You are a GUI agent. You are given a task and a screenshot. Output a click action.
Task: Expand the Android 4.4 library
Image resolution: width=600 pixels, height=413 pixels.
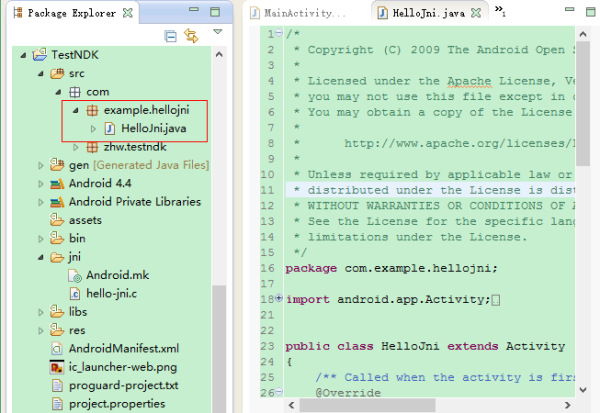pos(41,184)
